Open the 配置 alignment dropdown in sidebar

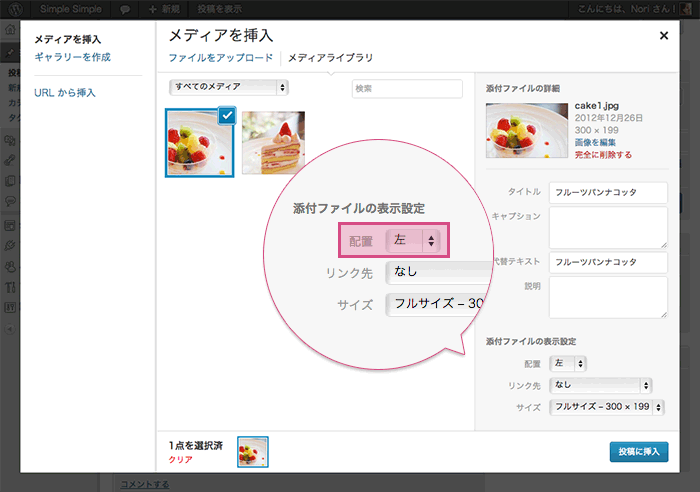tap(569, 363)
